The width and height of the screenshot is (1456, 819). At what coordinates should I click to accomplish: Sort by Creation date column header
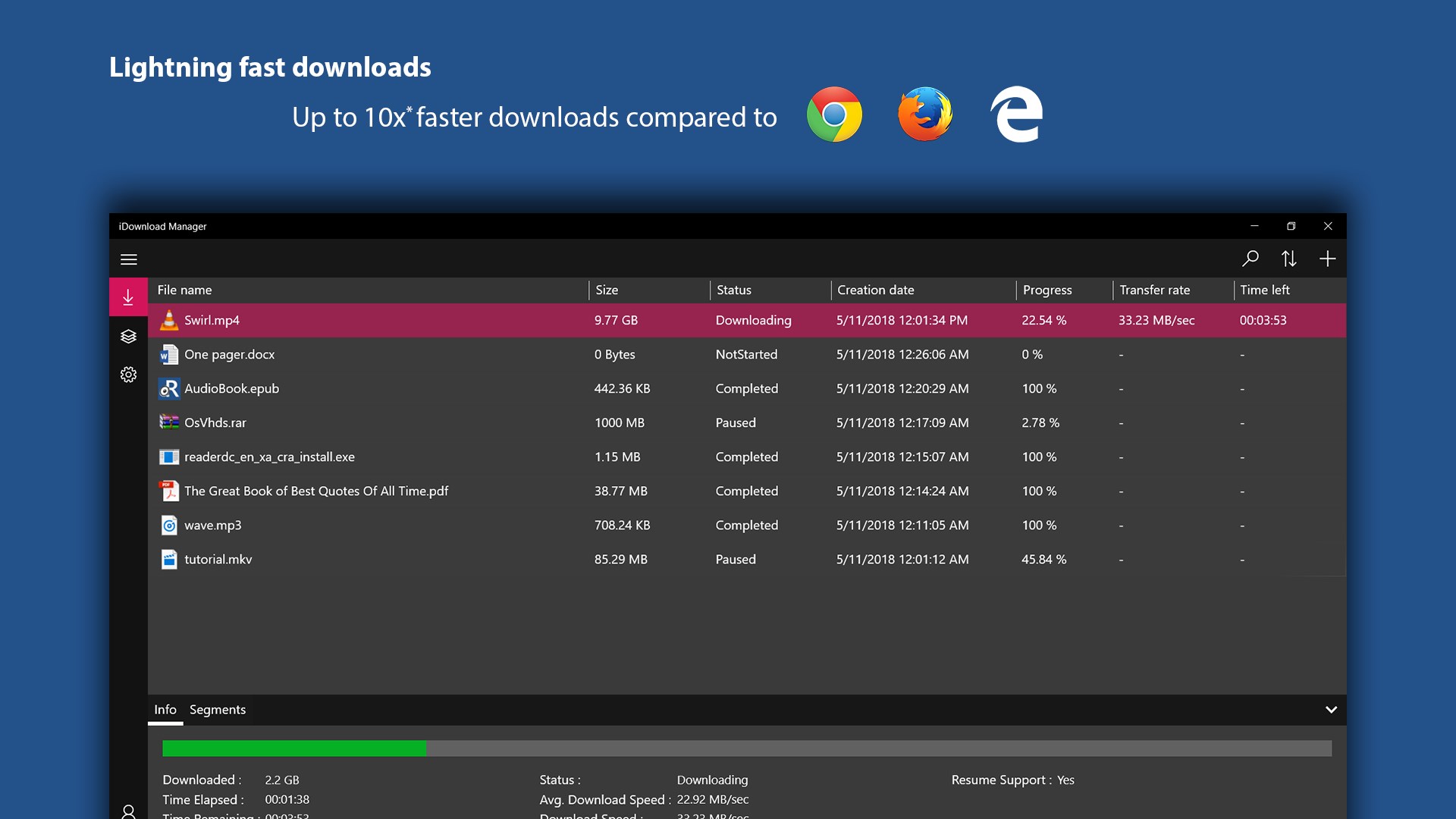(876, 290)
